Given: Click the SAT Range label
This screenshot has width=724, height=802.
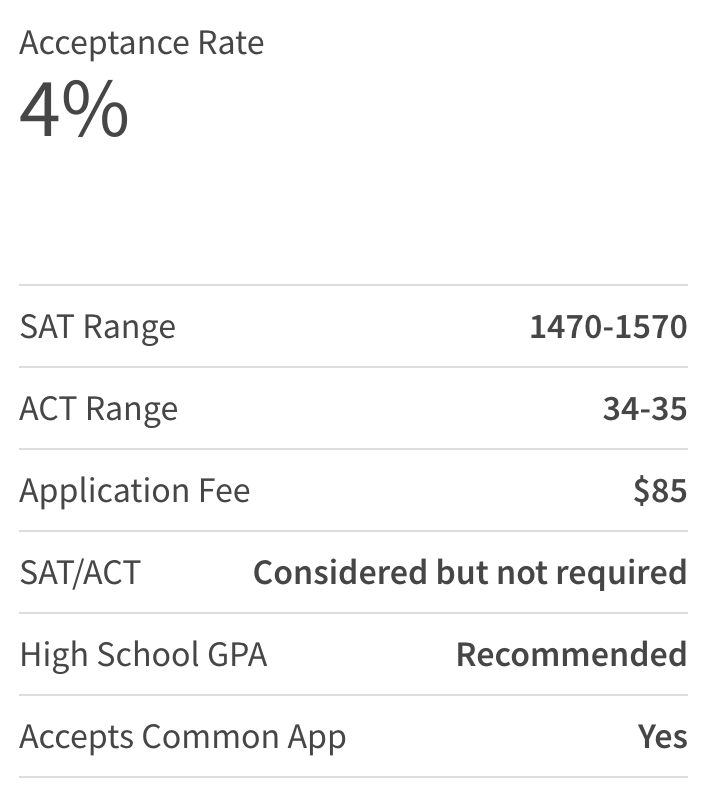Looking at the screenshot, I should point(97,327).
